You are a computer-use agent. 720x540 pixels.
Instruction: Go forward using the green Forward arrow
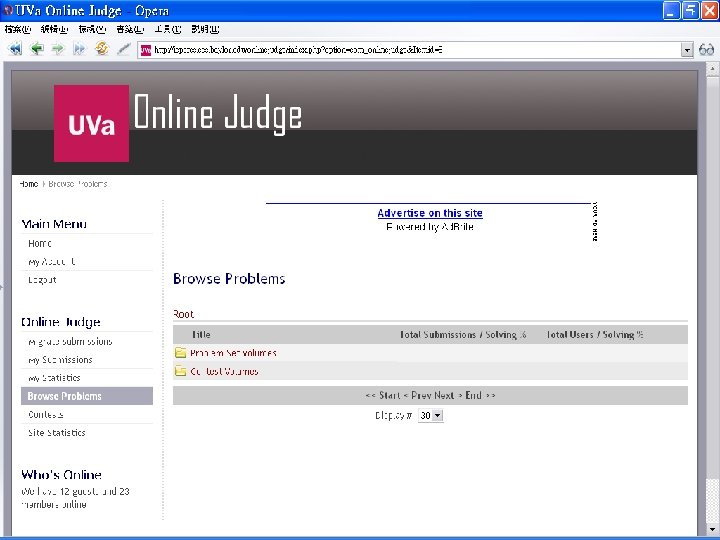58,49
